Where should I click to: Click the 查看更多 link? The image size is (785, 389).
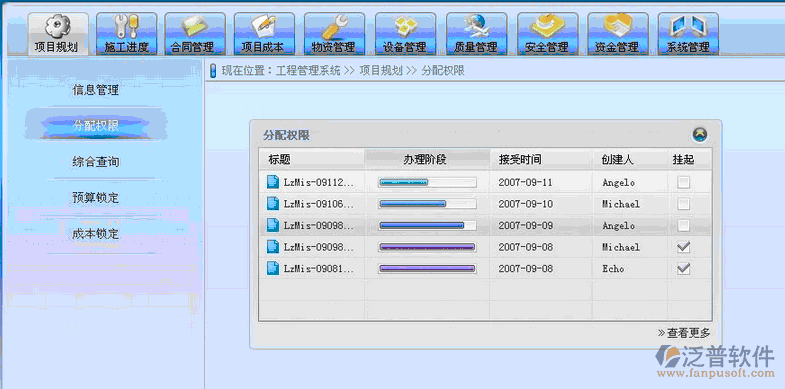(x=684, y=333)
